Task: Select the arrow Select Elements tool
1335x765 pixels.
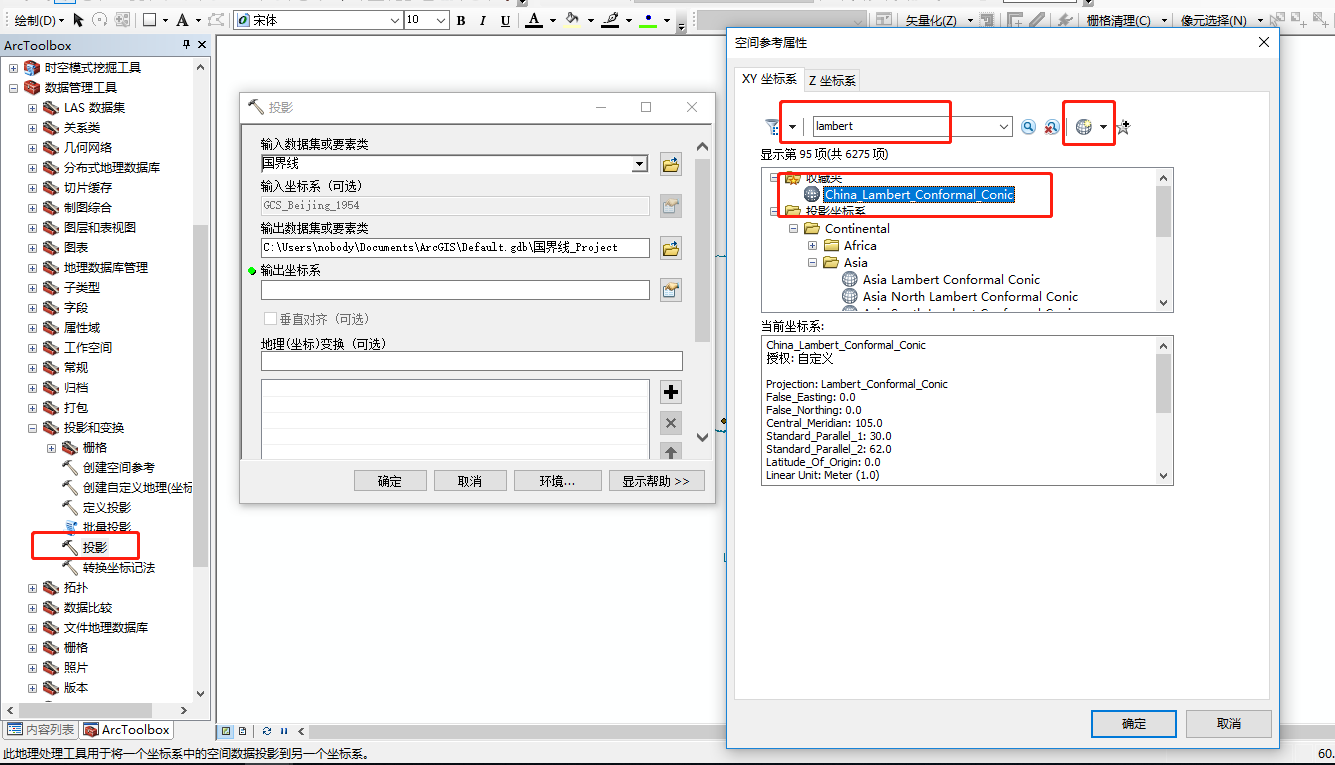Action: (78, 20)
